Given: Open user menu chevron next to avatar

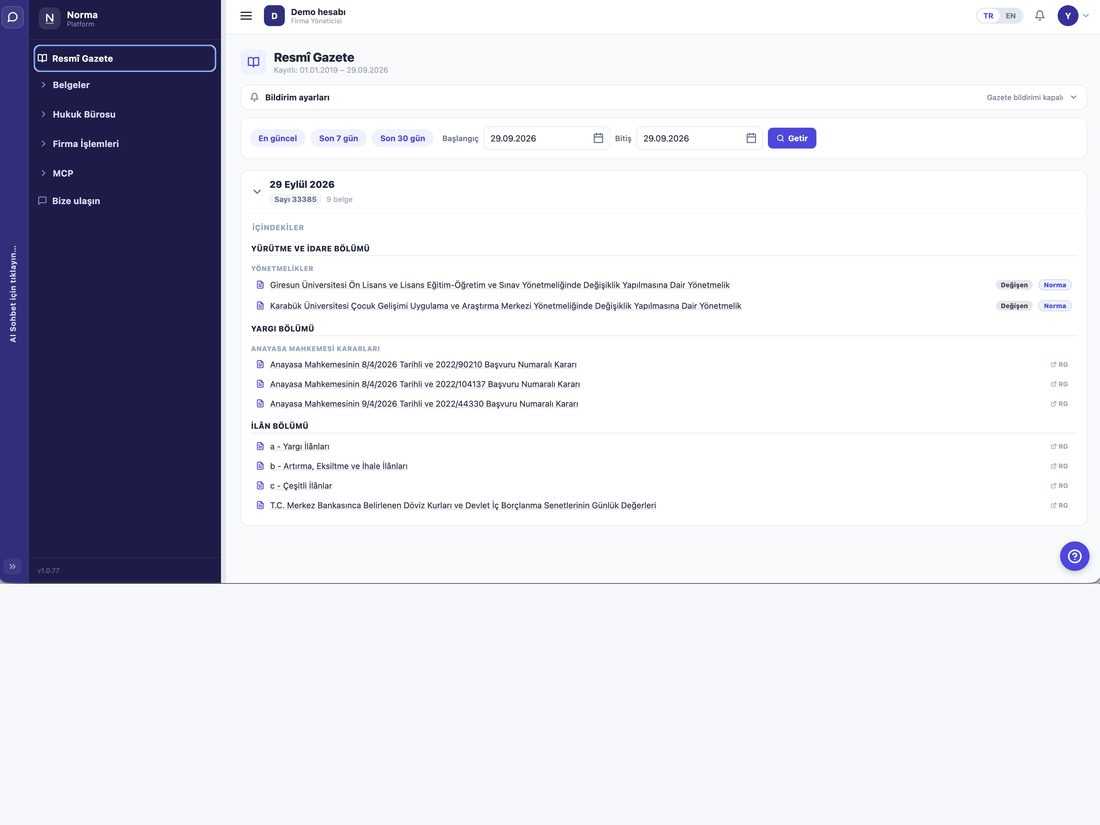Looking at the screenshot, I should 1086,15.
